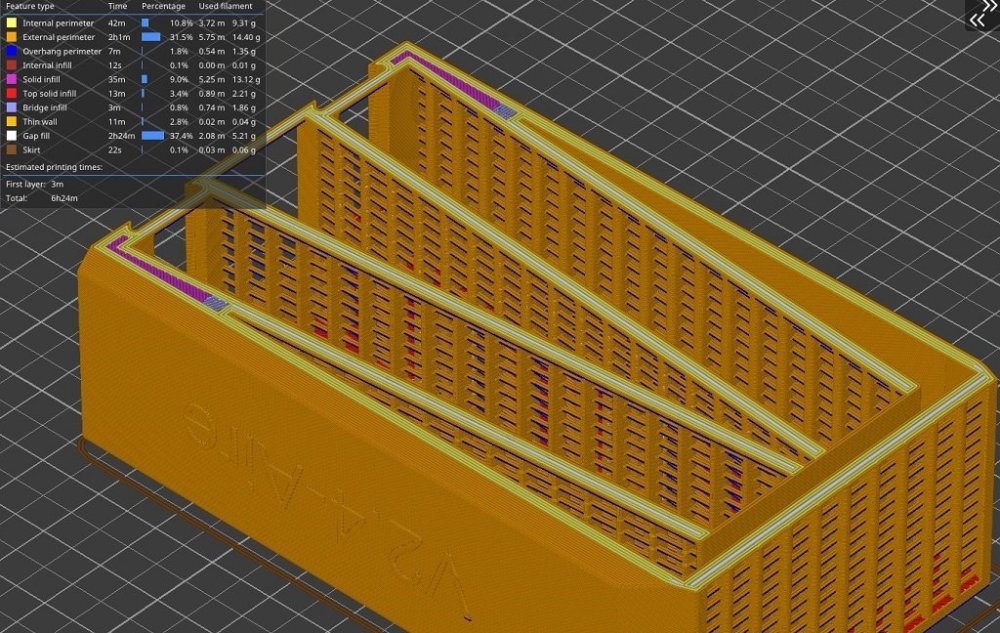Click the Overhang perimeter blue swatch

tap(11, 51)
